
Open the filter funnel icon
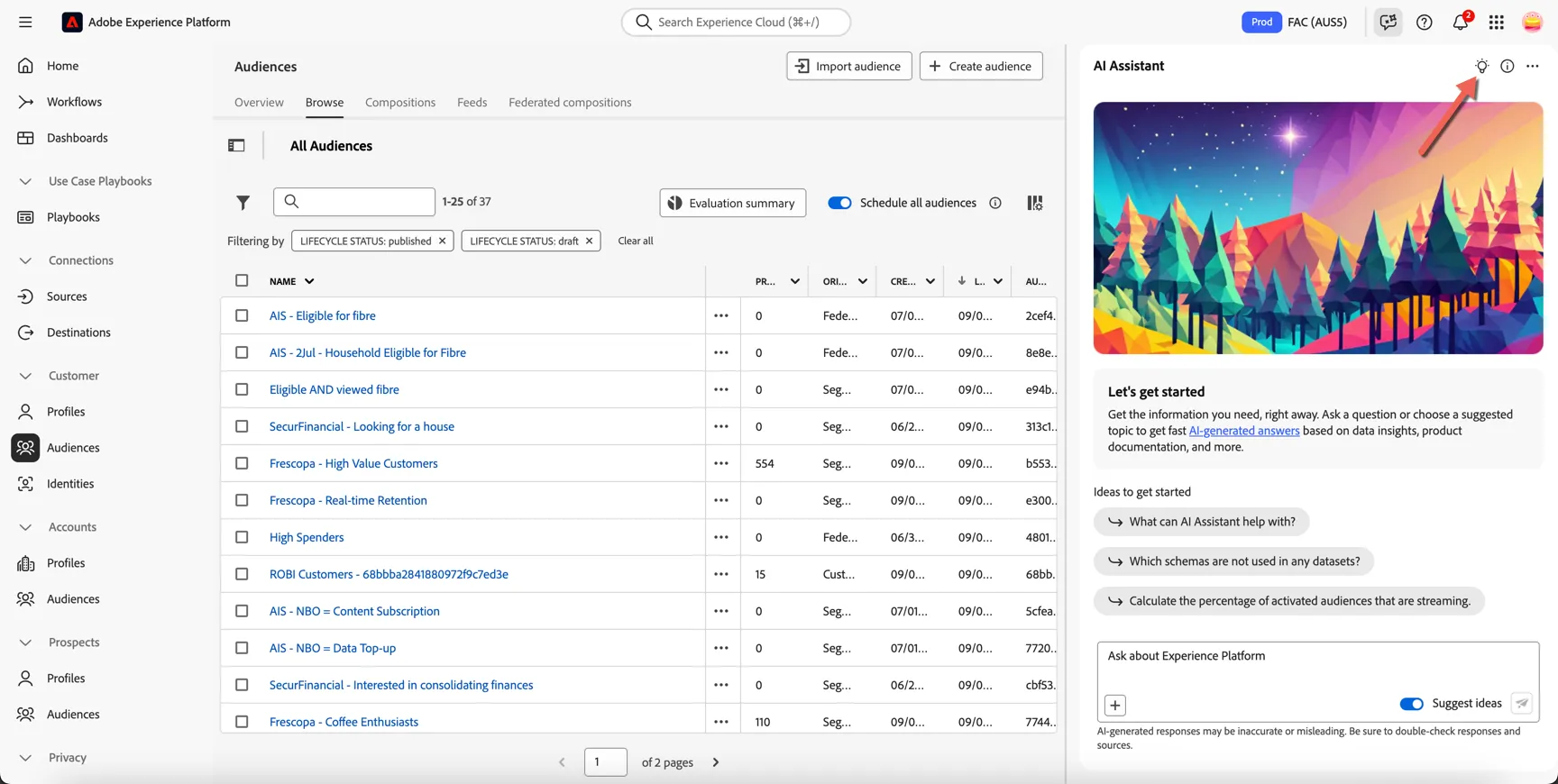tap(243, 203)
